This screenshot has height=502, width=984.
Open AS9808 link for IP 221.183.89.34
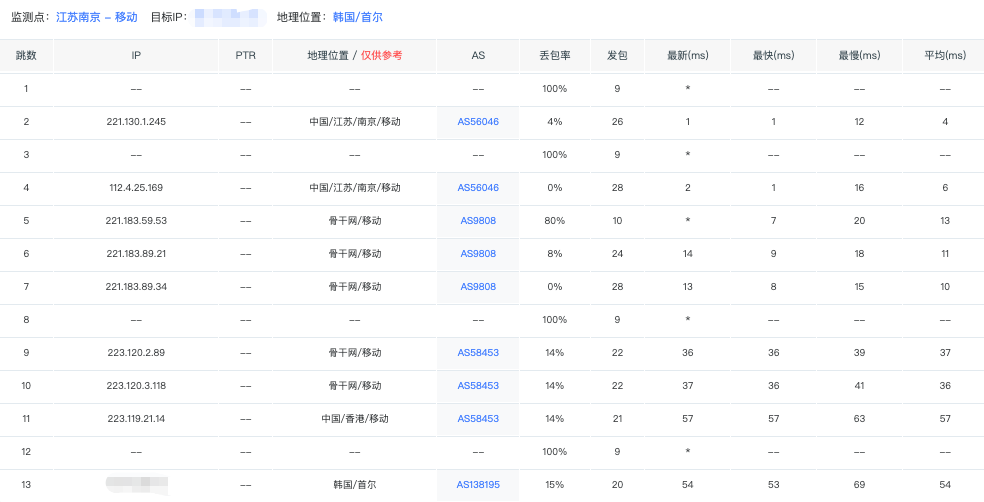pyautogui.click(x=478, y=286)
